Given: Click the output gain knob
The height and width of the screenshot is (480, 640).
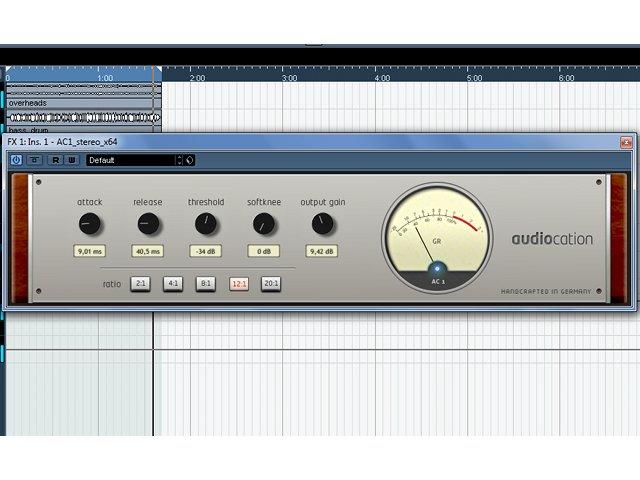Looking at the screenshot, I should click(322, 224).
